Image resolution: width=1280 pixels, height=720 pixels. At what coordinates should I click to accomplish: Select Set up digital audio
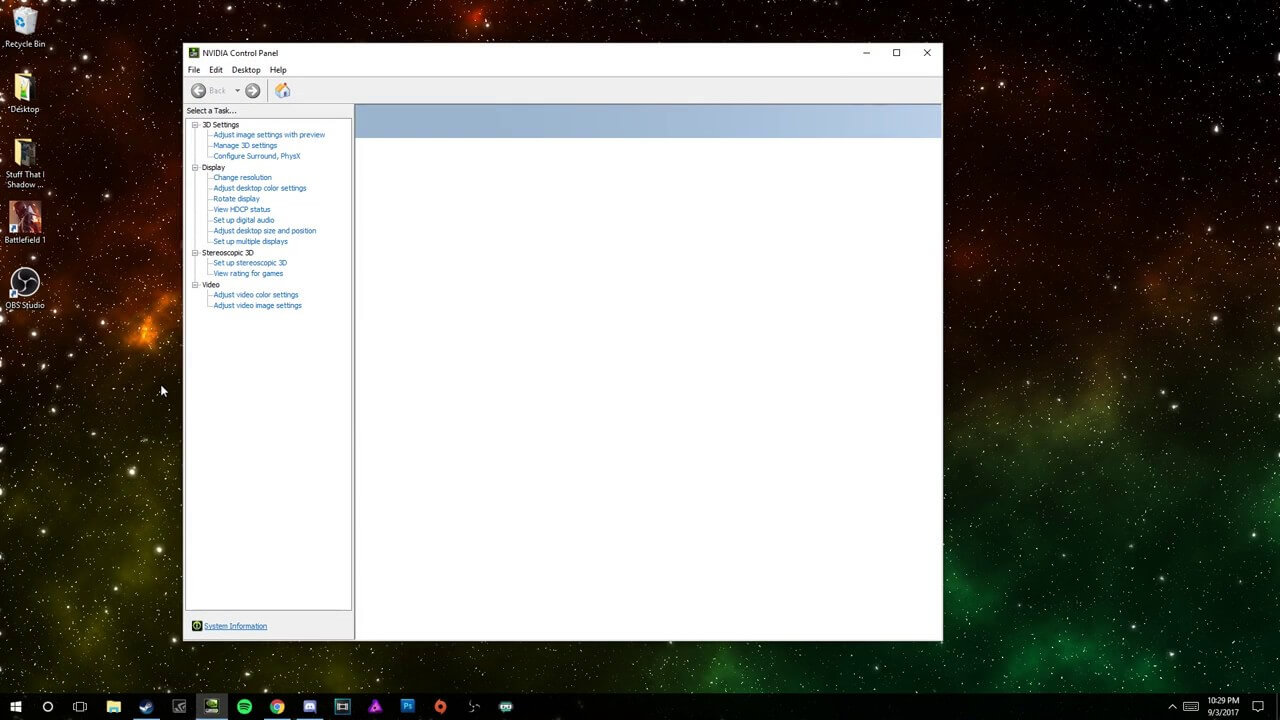(x=244, y=220)
